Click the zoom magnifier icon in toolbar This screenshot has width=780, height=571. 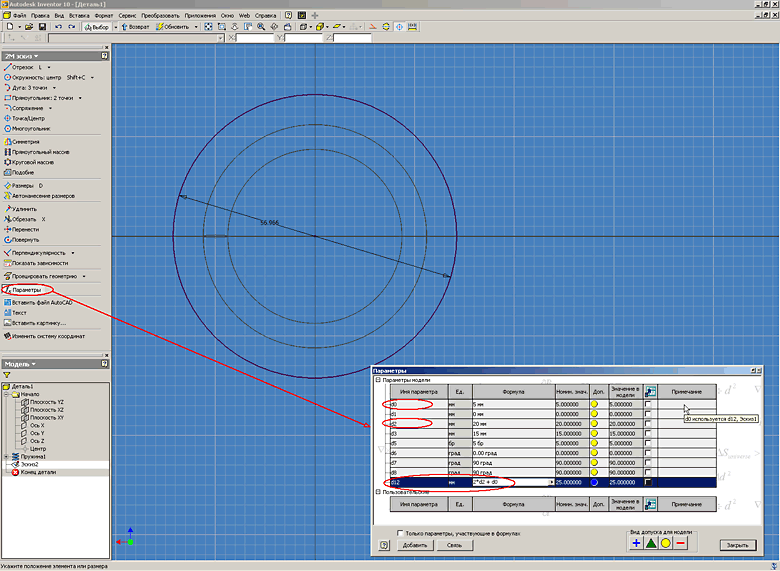pyautogui.click(x=261, y=27)
